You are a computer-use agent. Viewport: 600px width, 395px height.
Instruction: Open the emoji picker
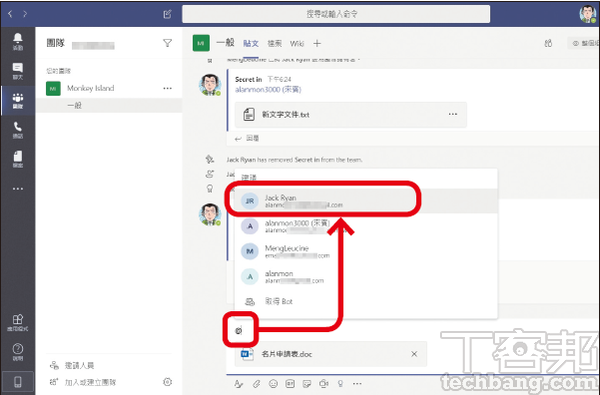273,384
